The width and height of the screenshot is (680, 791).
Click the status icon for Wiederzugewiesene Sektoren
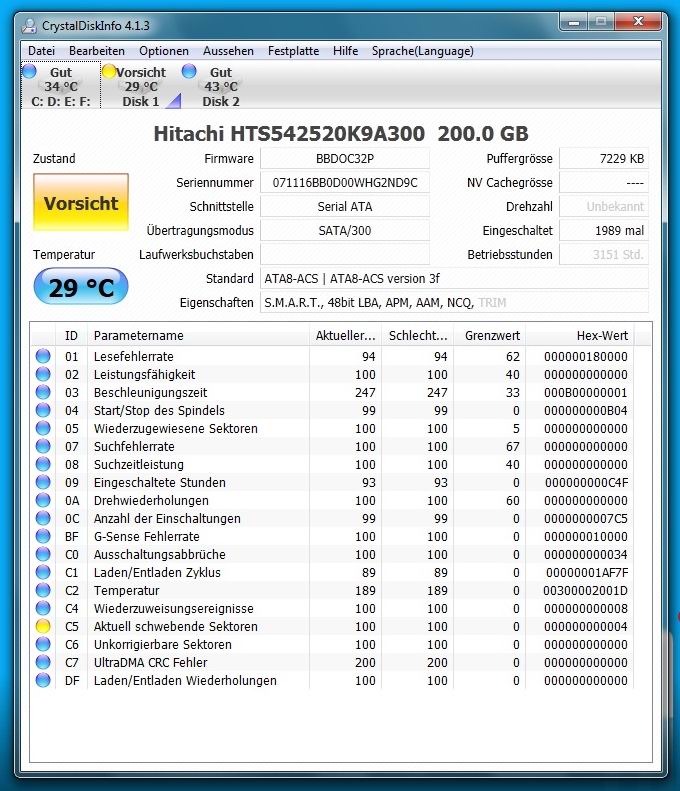click(43, 428)
